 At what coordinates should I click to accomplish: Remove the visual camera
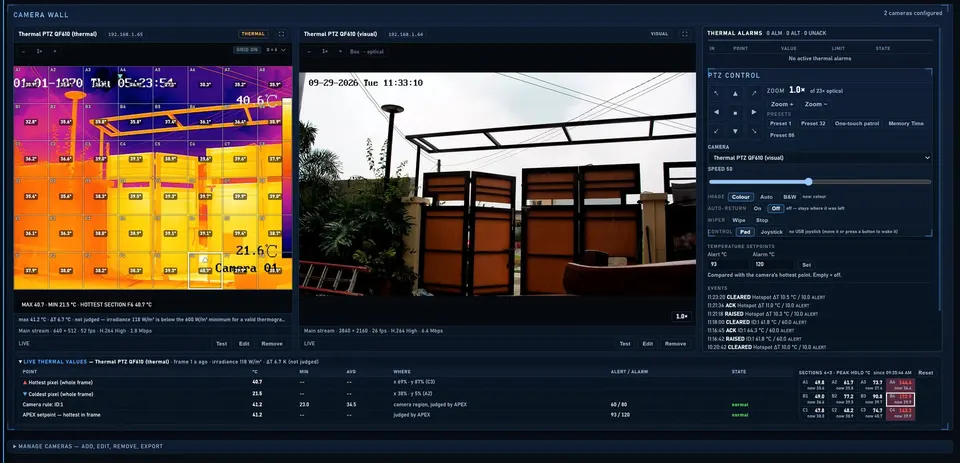point(675,344)
